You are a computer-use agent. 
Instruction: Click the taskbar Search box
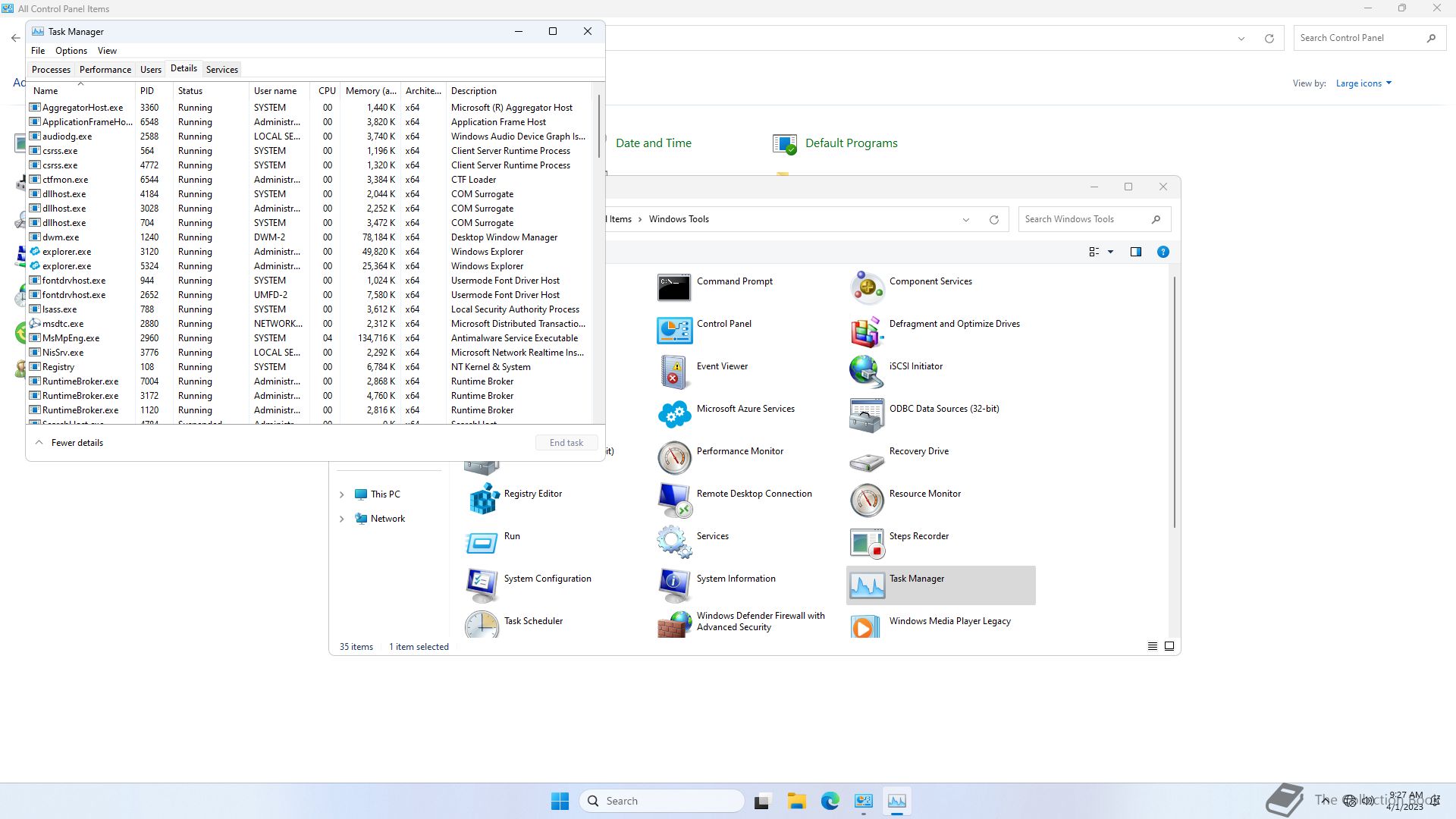pyautogui.click(x=662, y=801)
